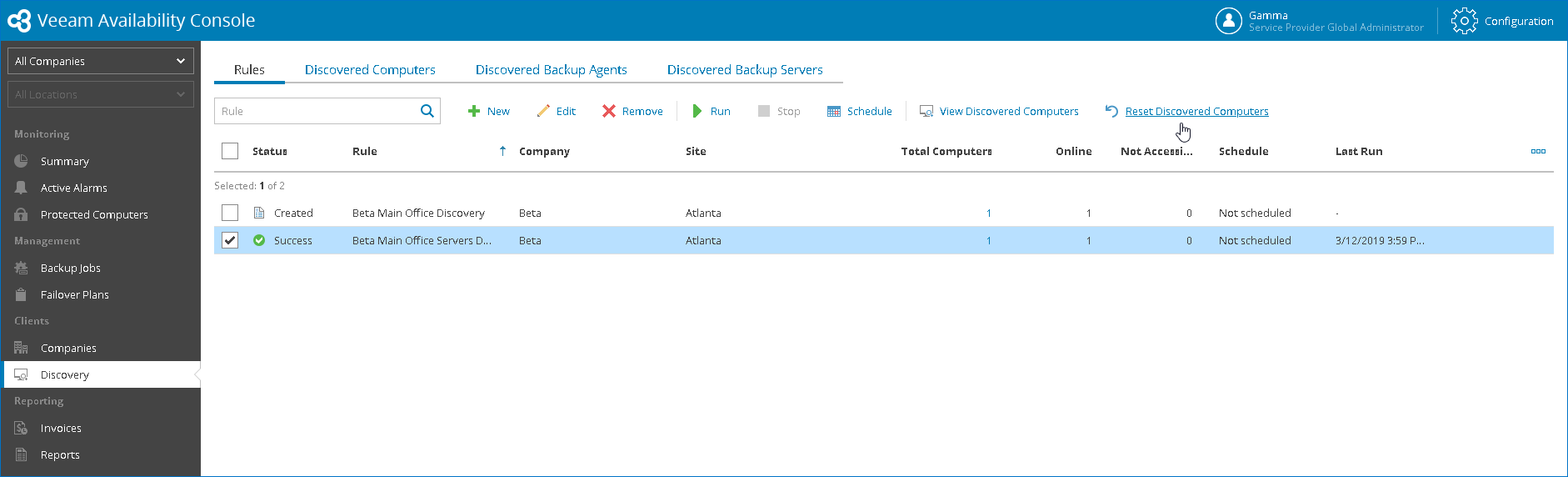Click the green Success status icon

(259, 240)
